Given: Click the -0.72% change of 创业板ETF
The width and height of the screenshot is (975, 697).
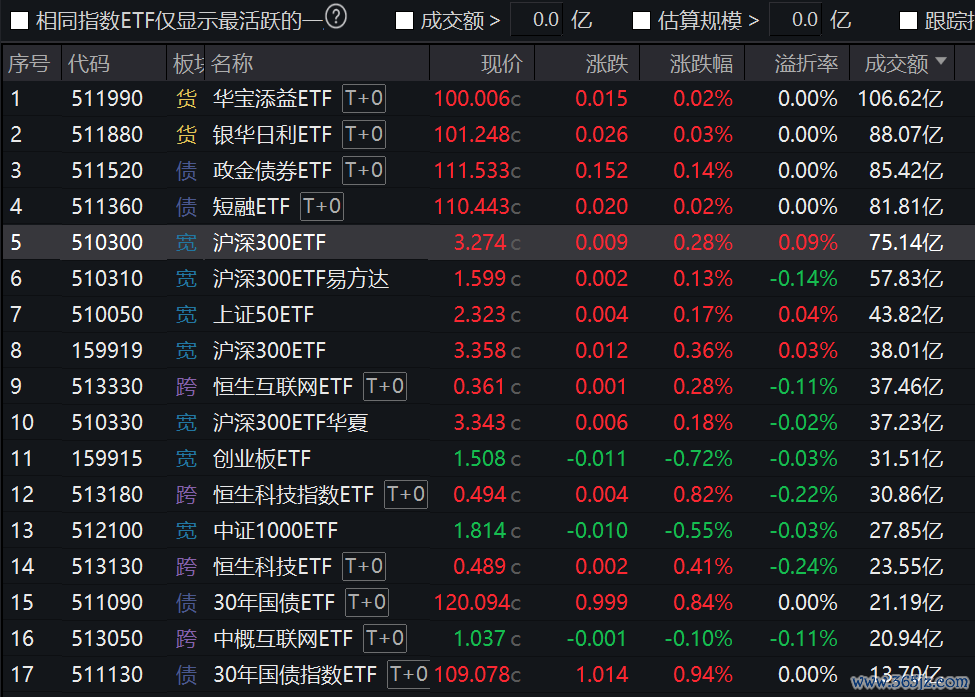Looking at the screenshot, I should 698,459.
